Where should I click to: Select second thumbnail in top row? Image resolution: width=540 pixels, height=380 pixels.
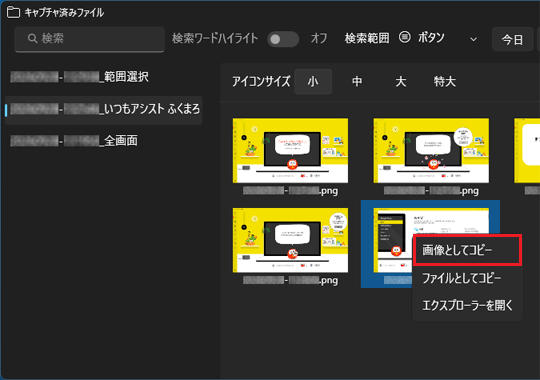pos(431,151)
